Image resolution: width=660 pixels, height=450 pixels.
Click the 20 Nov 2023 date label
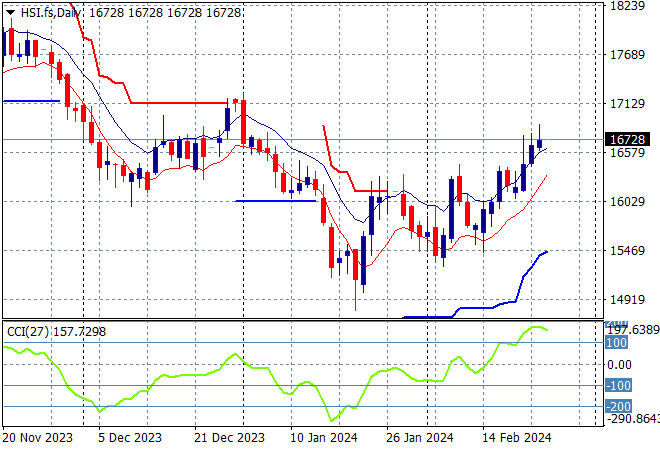click(x=36, y=437)
